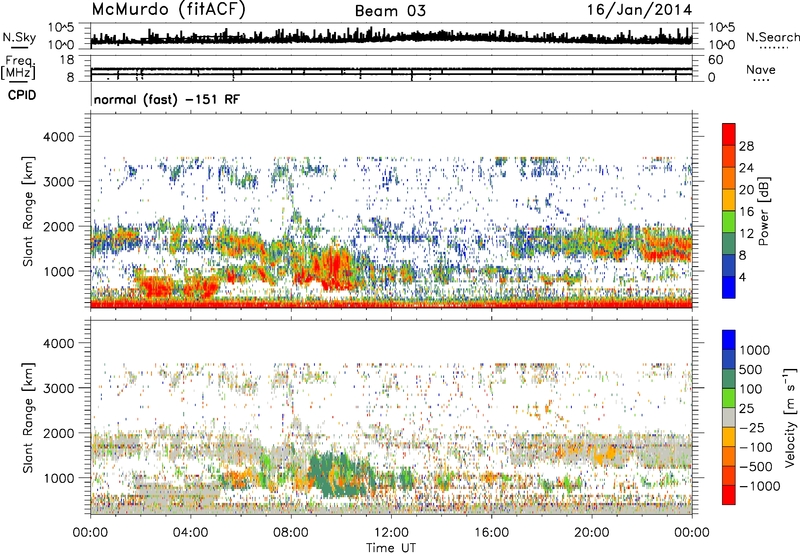Click the solid N.Sky line sample

coord(19,47)
